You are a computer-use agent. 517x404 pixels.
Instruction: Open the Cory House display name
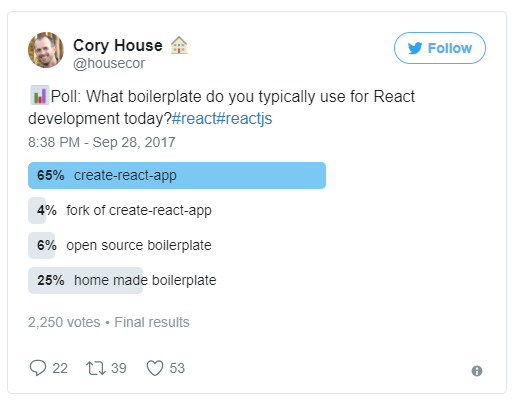click(118, 45)
